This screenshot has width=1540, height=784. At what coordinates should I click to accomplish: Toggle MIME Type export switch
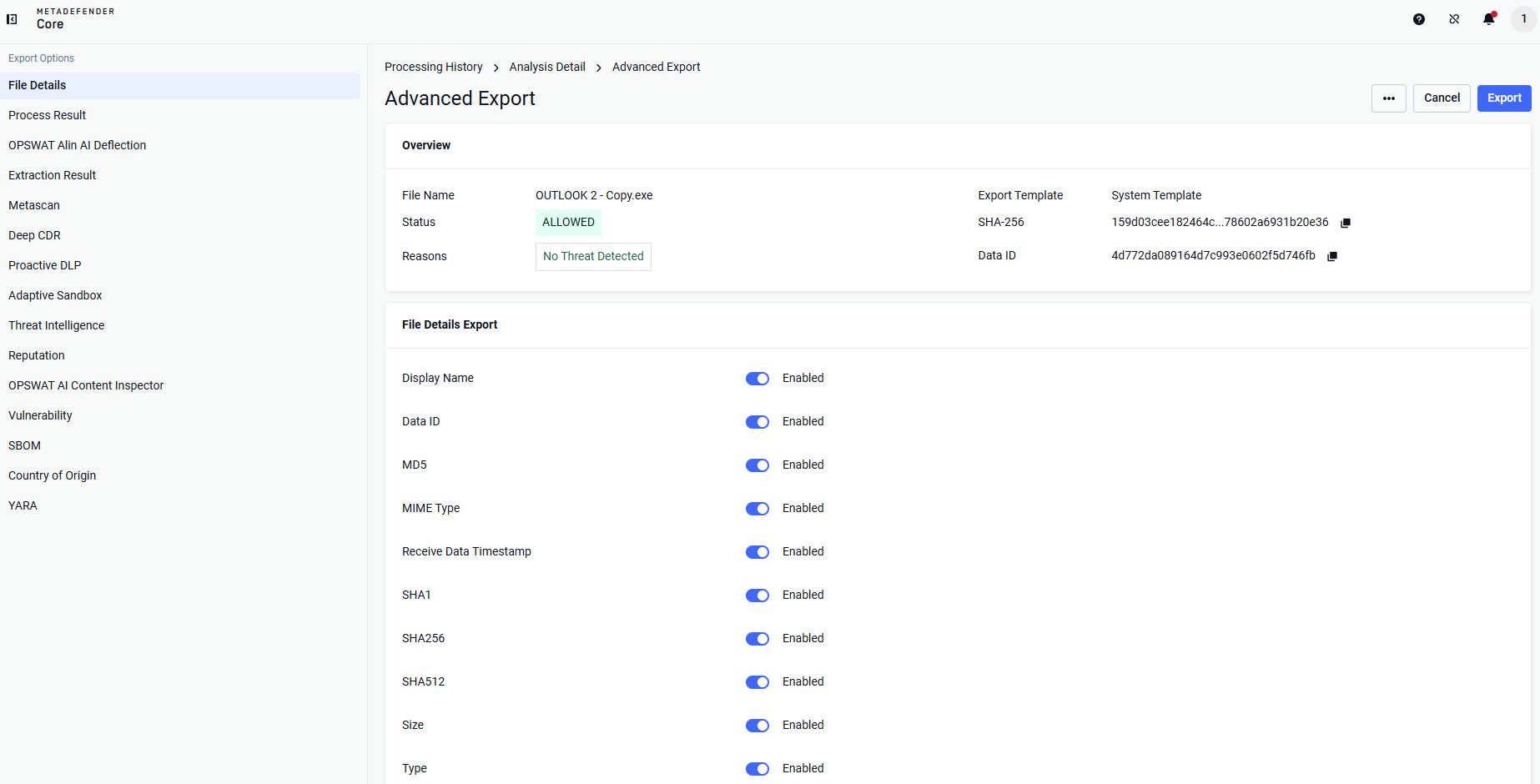(x=757, y=509)
